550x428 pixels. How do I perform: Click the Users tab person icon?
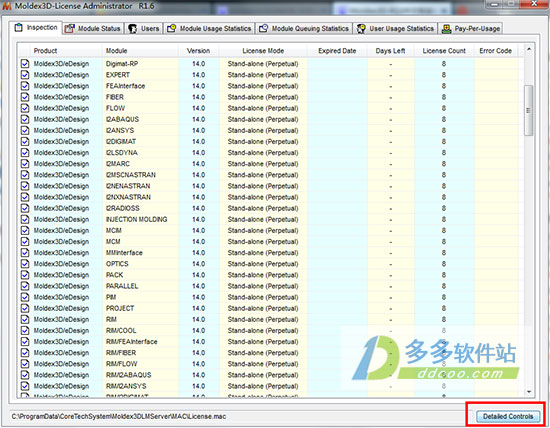coord(132,28)
